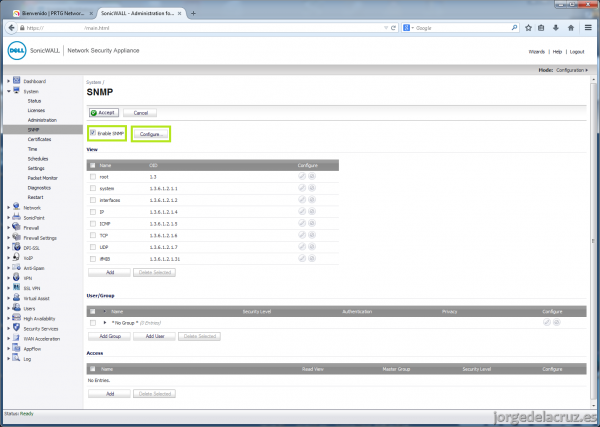This screenshot has height=427, width=600.
Task: Click the Logout link
Action: pos(577,52)
